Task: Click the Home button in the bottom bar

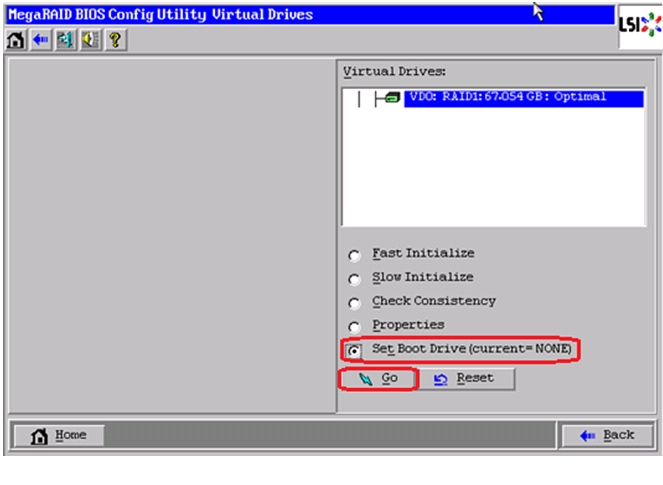Action: coord(59,435)
